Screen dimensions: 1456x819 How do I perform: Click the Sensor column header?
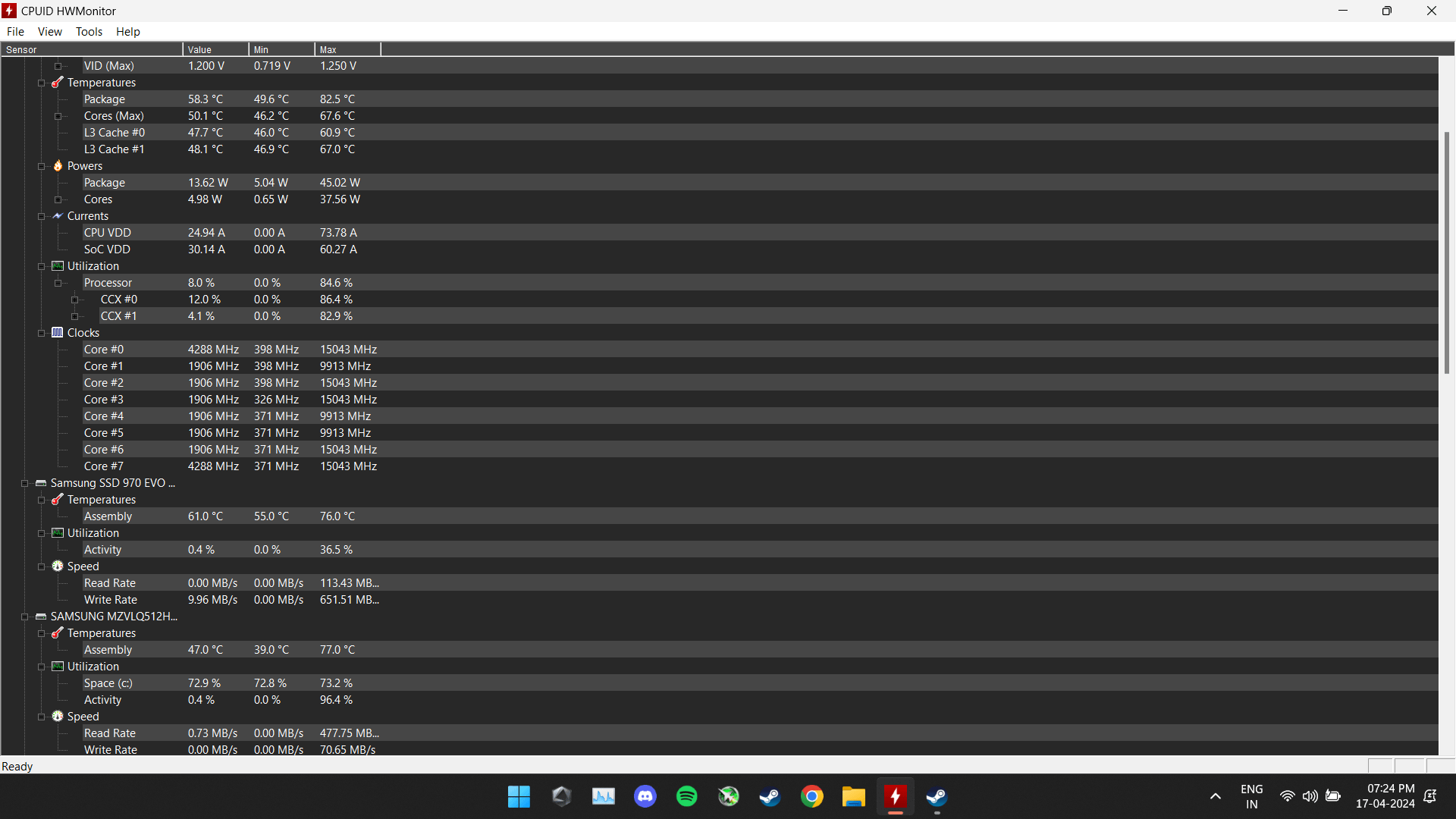point(92,49)
